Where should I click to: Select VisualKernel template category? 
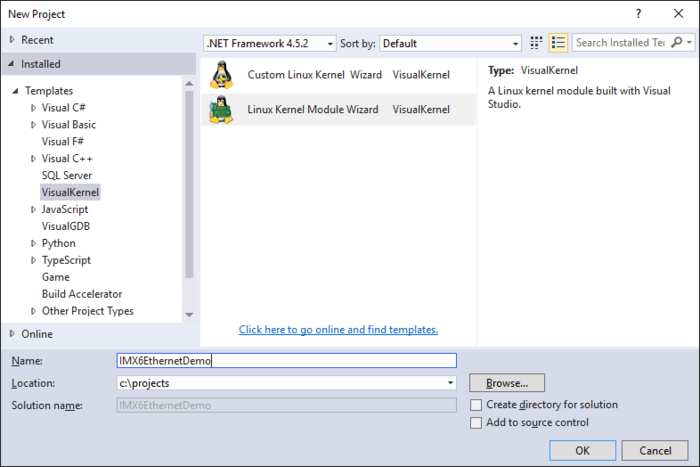pos(70,192)
